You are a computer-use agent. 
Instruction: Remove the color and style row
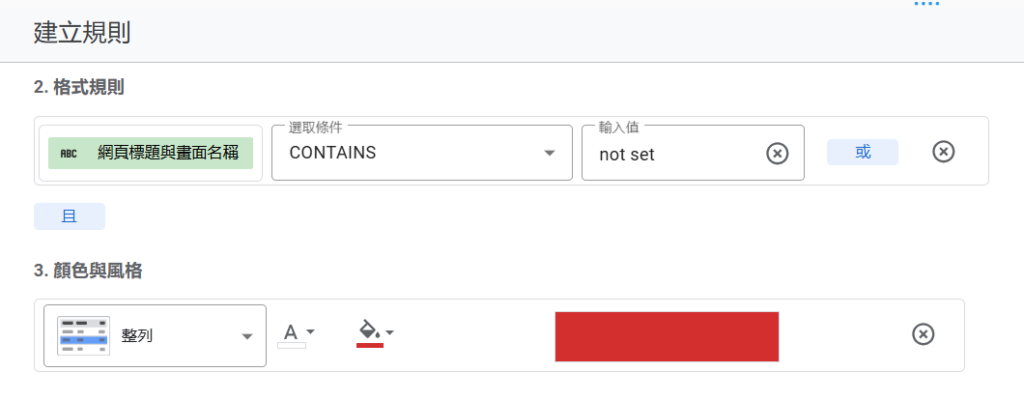[924, 334]
